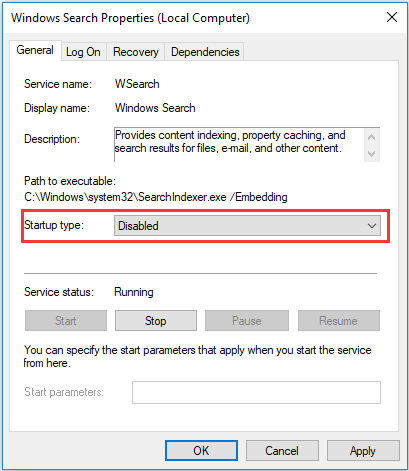Stop the Windows Search service

tap(156, 321)
